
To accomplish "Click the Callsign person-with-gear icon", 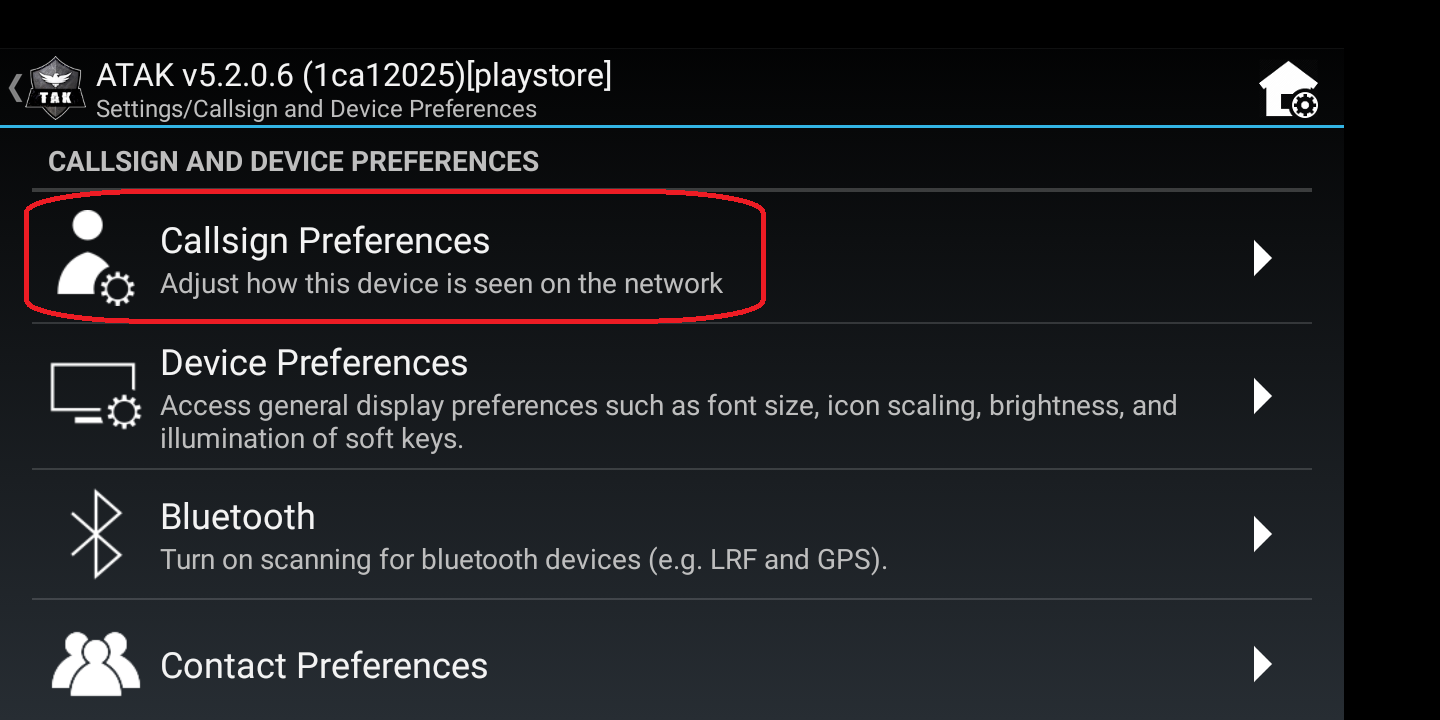I will [91, 257].
